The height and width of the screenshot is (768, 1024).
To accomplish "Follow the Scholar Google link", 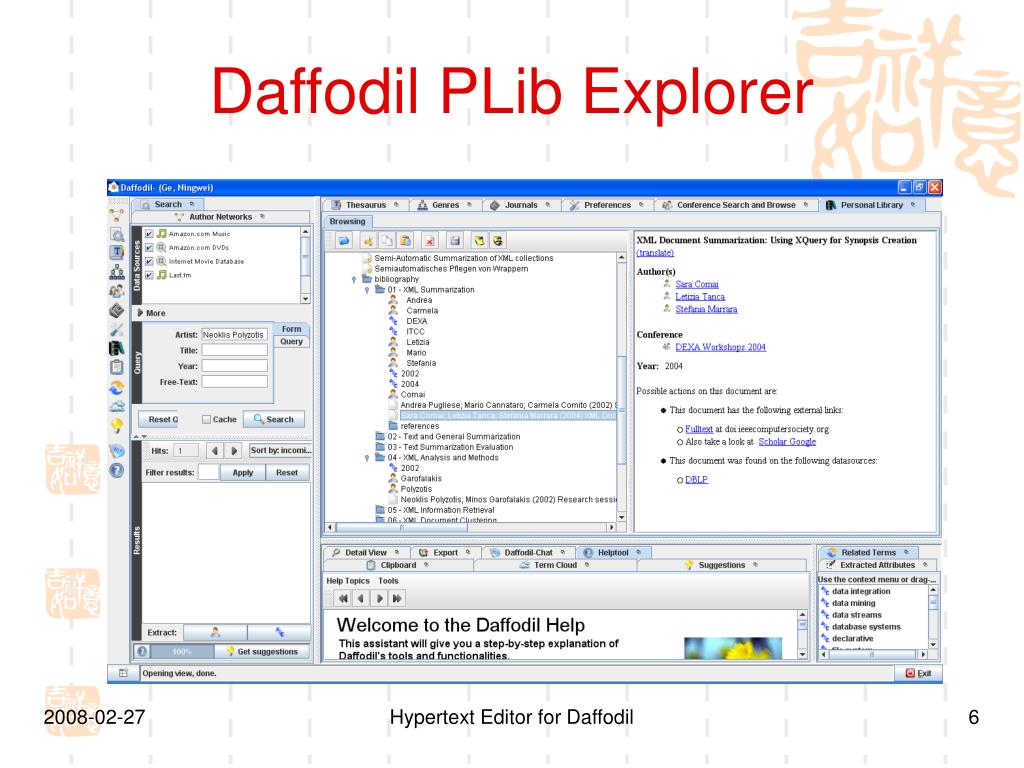I will pos(787,442).
